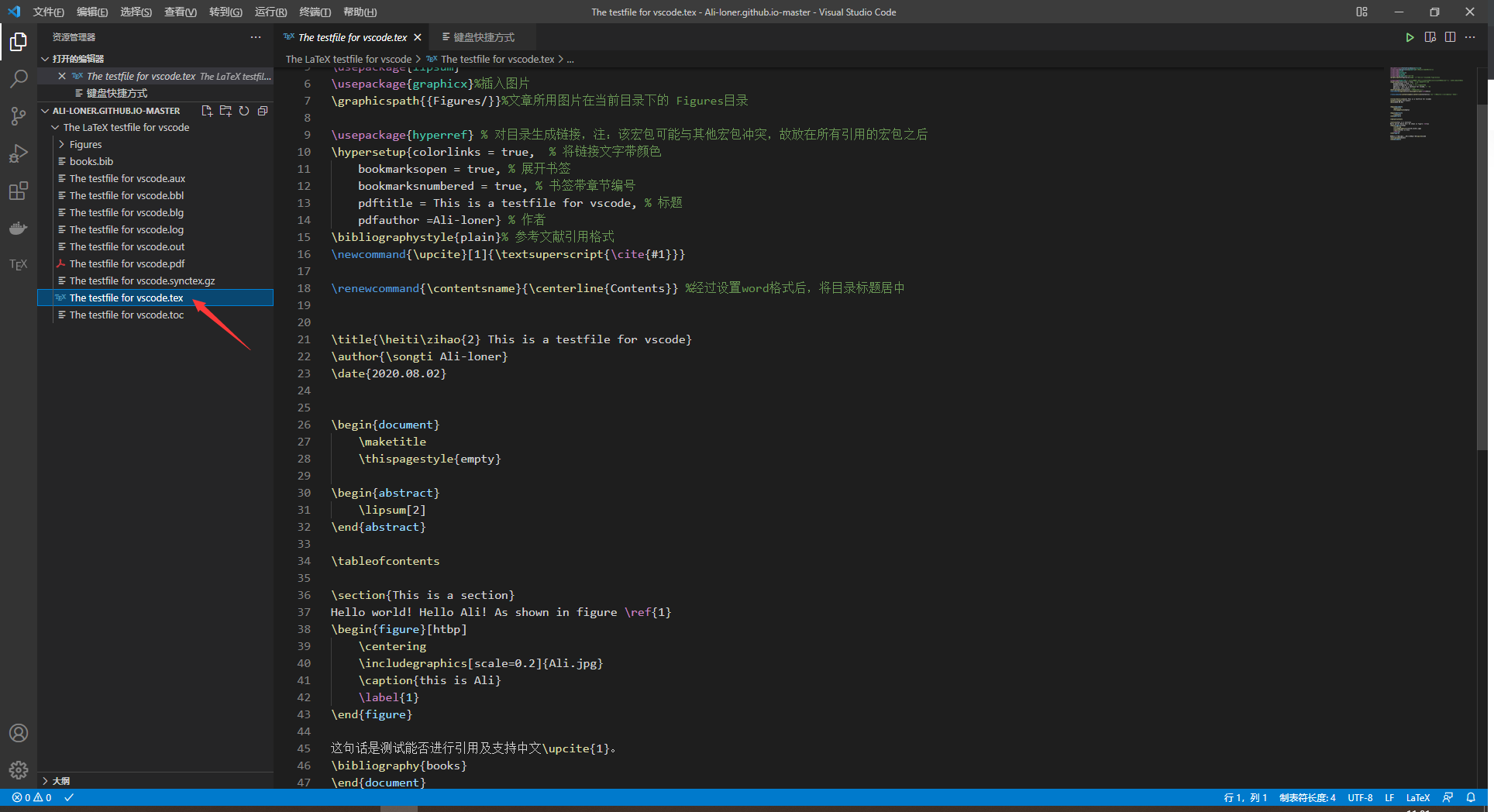Click the cursor position 行 1, 列 1
This screenshot has width=1494, height=812.
(1245, 797)
